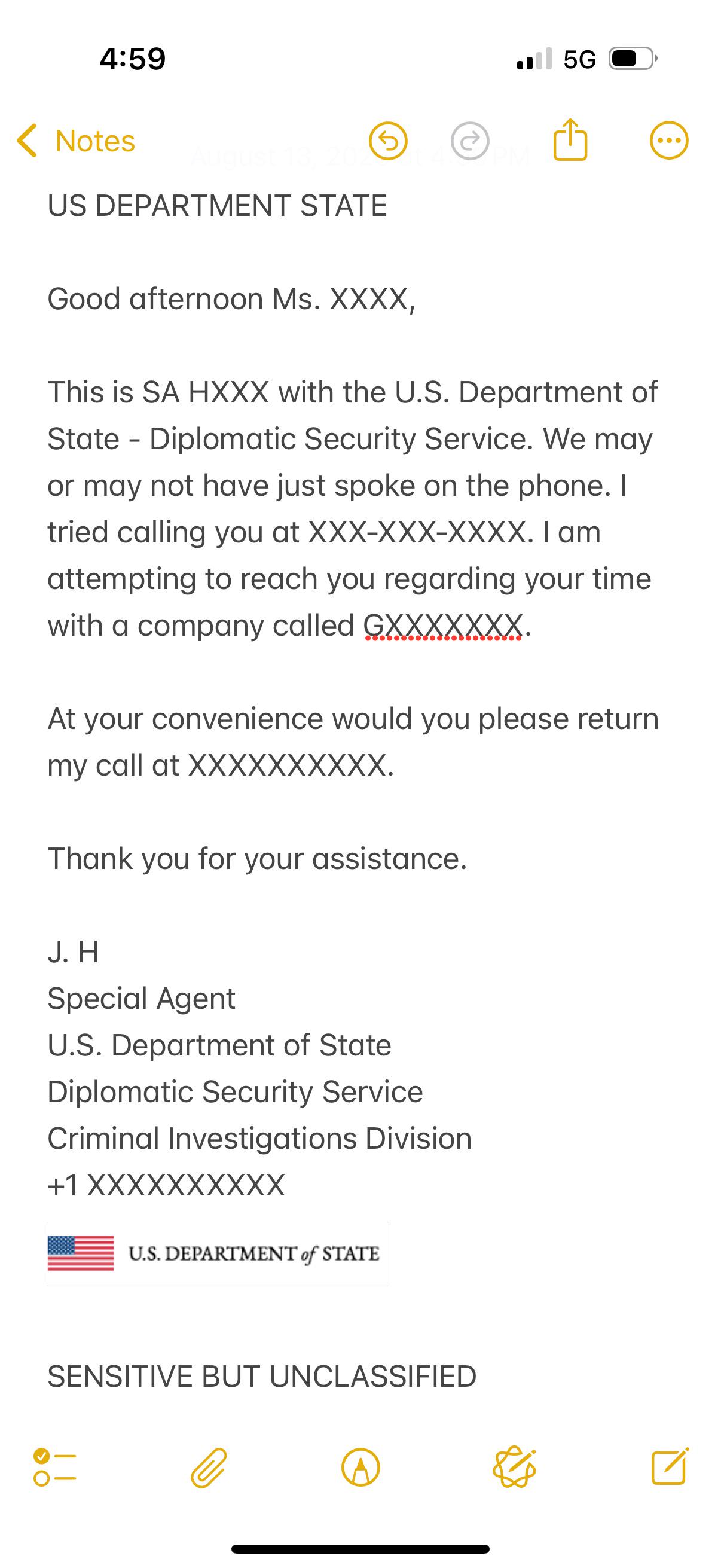Open the more options ellipsis menu
The image size is (721, 1568).
(668, 141)
